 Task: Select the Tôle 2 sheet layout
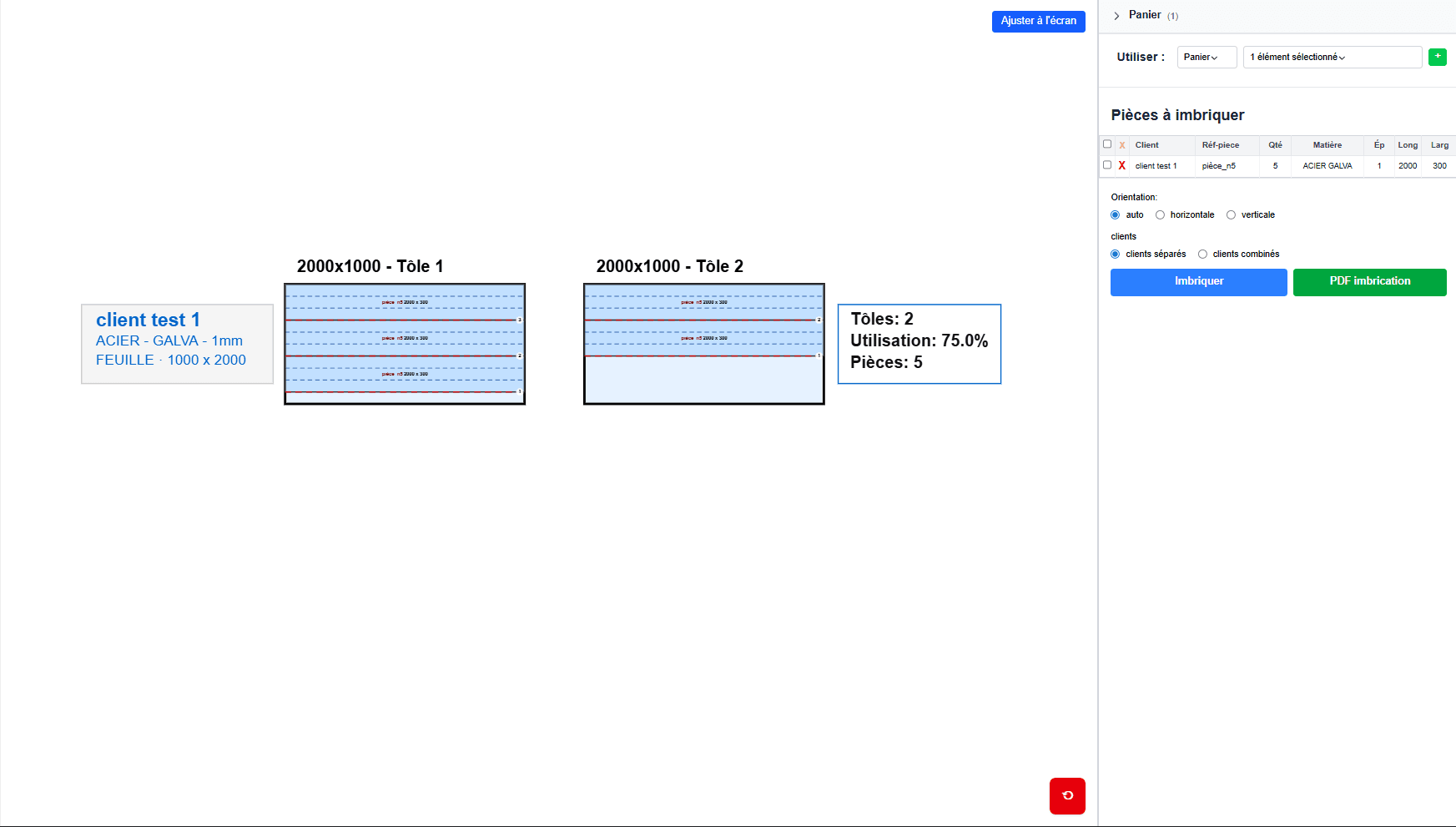703,344
